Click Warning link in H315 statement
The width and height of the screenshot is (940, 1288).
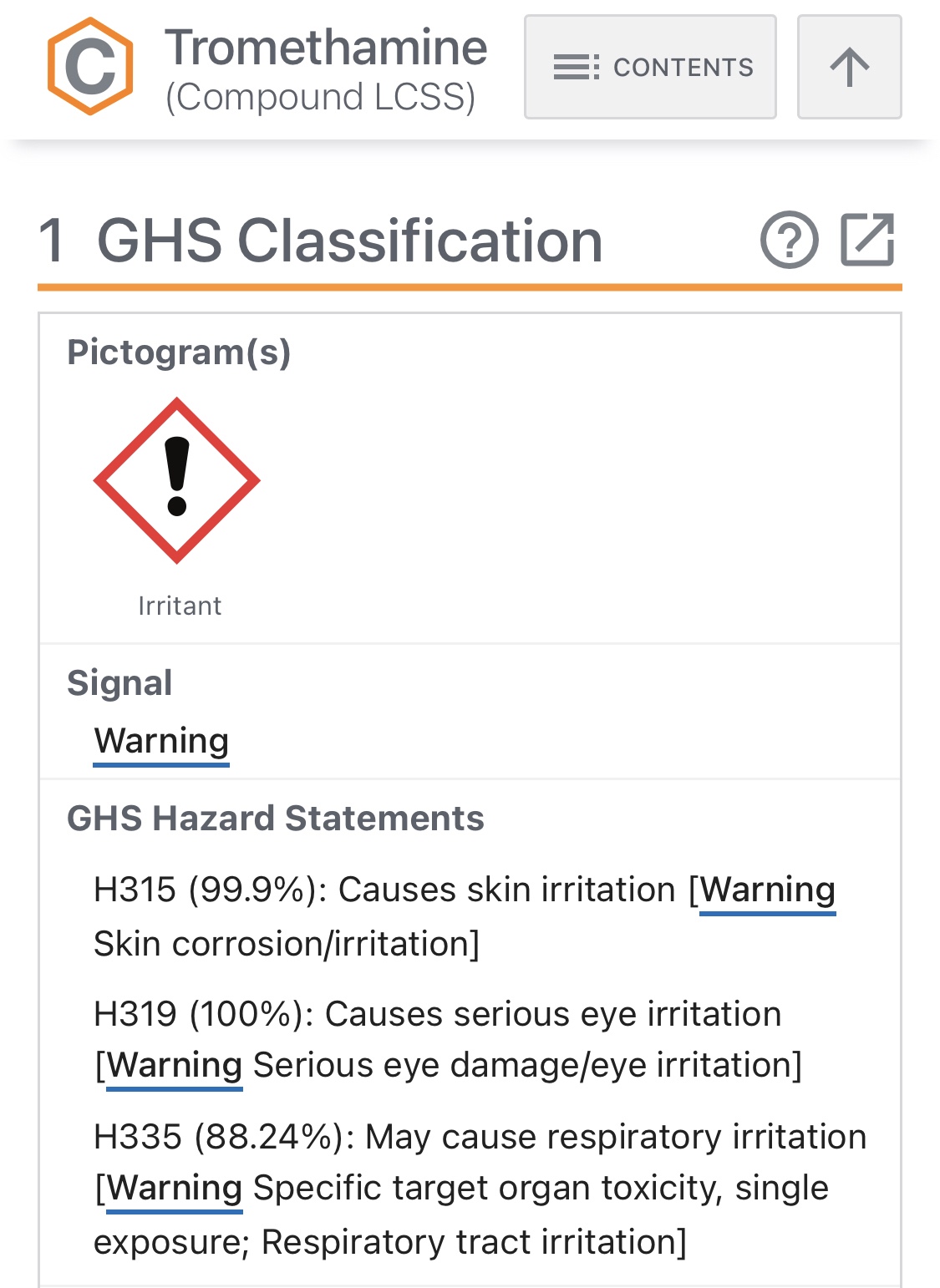pos(767,890)
